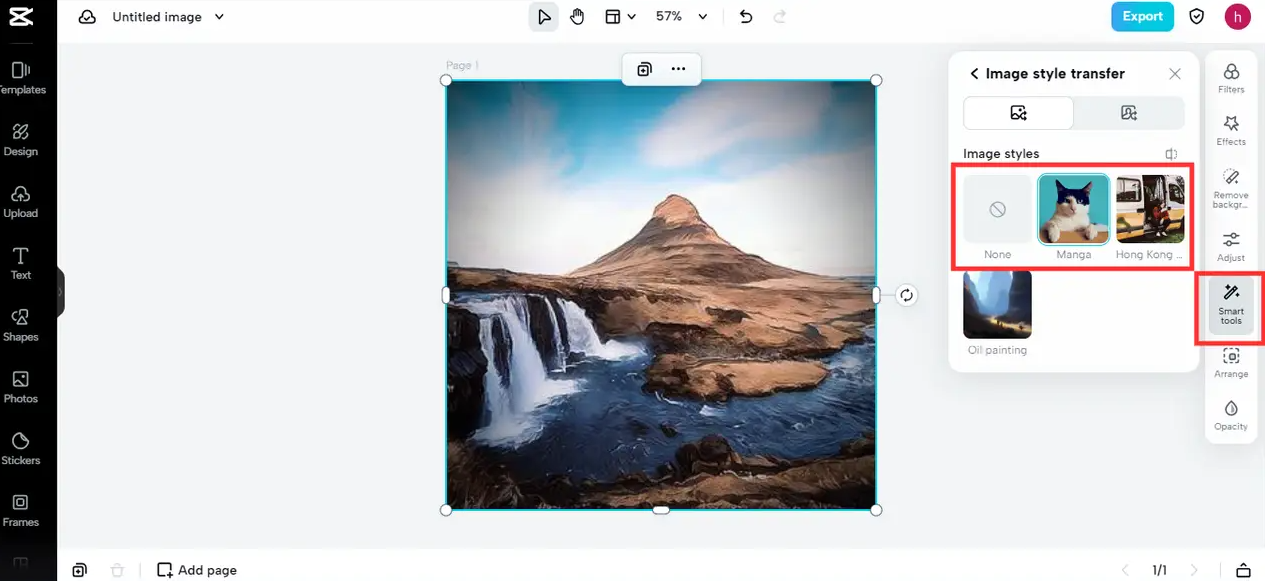Open the Templates sidebar panel
Viewport: 1265px width, 581px height.
pos(21,78)
